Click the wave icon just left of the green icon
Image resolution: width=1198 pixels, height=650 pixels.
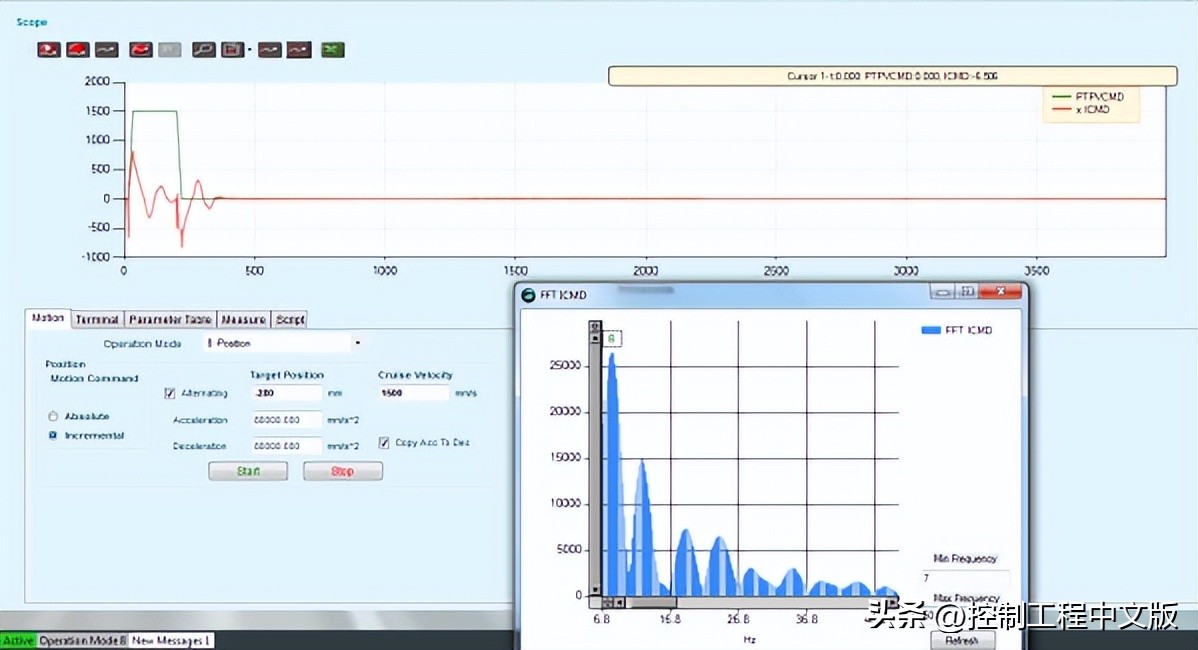coord(299,50)
